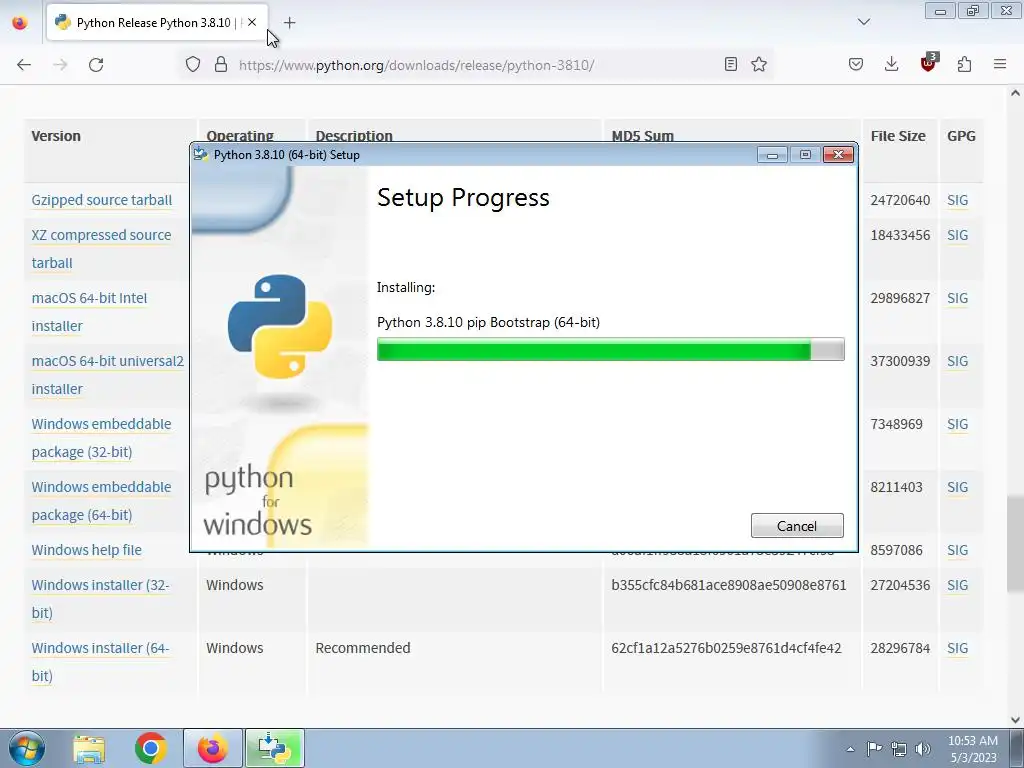Click the scrollbar down arrow
The height and width of the screenshot is (768, 1024).
tap(1015, 720)
